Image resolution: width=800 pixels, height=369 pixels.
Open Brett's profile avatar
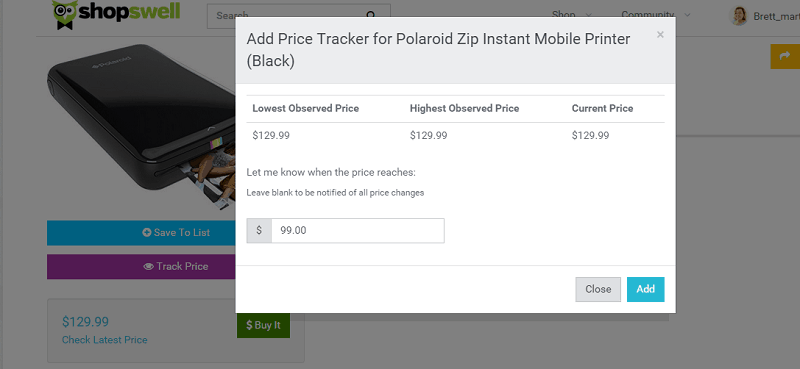click(x=739, y=16)
